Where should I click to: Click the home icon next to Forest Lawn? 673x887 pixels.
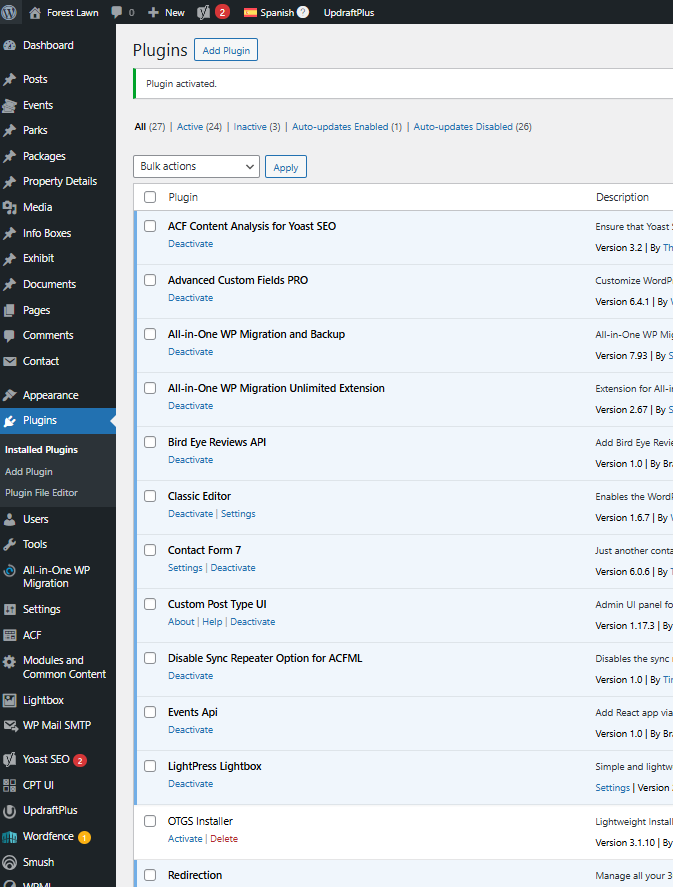pos(35,12)
